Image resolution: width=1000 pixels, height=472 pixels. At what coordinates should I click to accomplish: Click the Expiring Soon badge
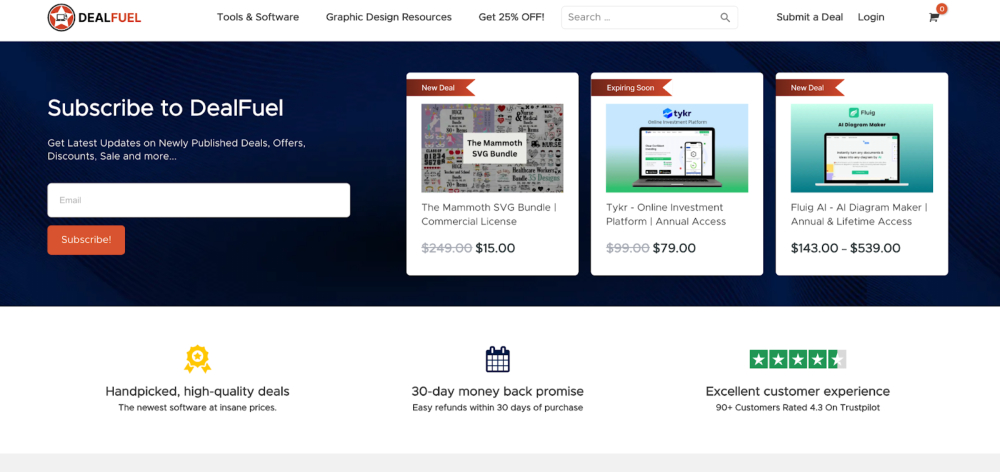[x=631, y=87]
